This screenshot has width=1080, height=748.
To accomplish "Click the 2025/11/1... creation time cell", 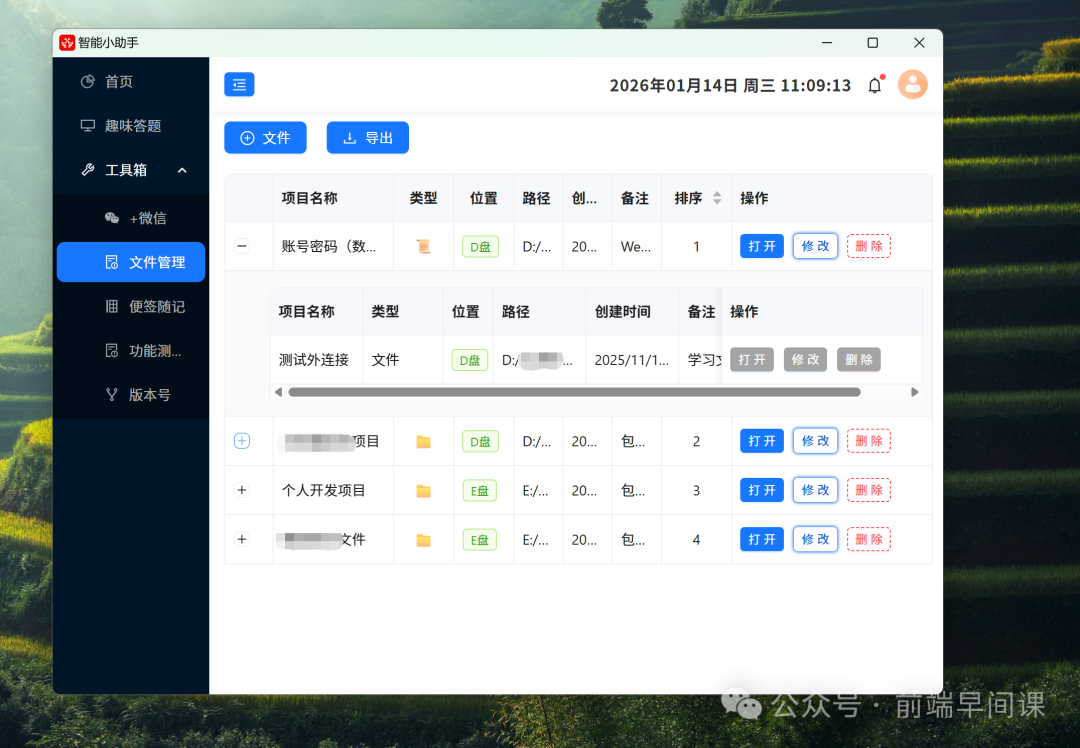I will click(x=632, y=360).
